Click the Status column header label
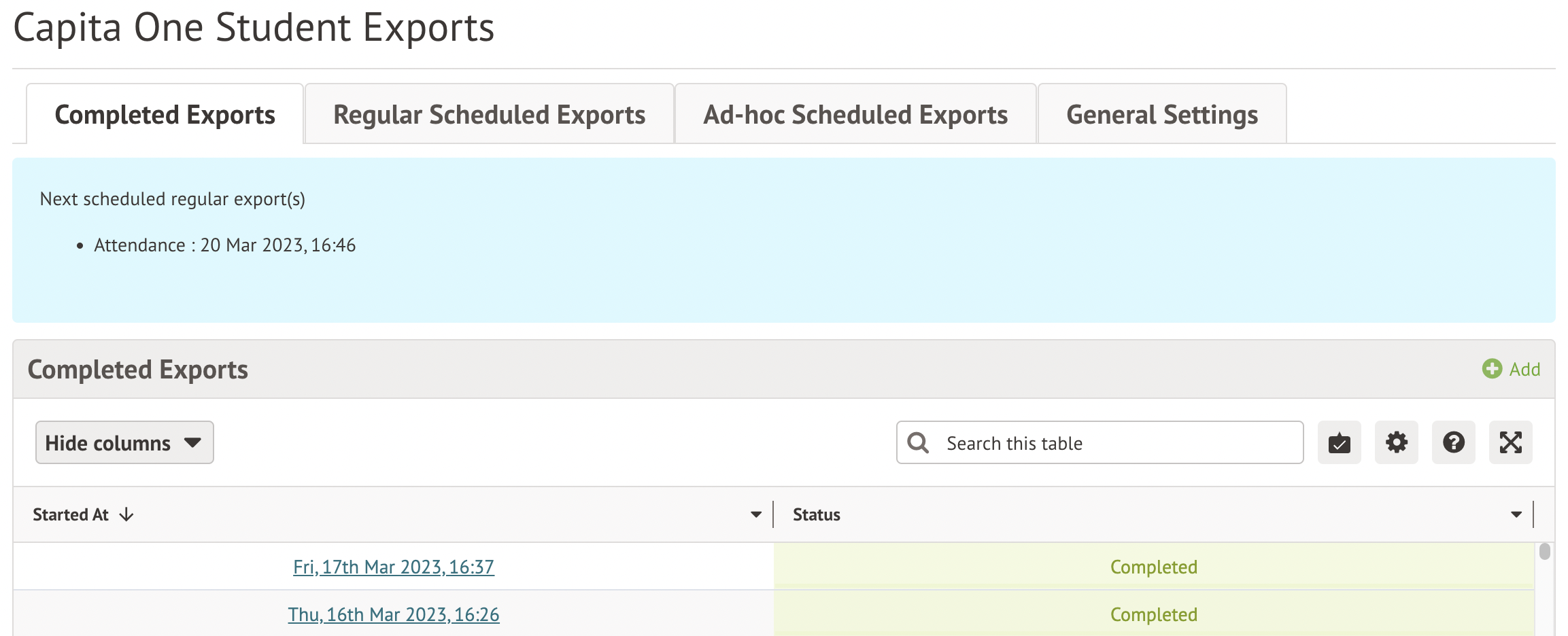This screenshot has height=636, width=1568. pos(816,515)
